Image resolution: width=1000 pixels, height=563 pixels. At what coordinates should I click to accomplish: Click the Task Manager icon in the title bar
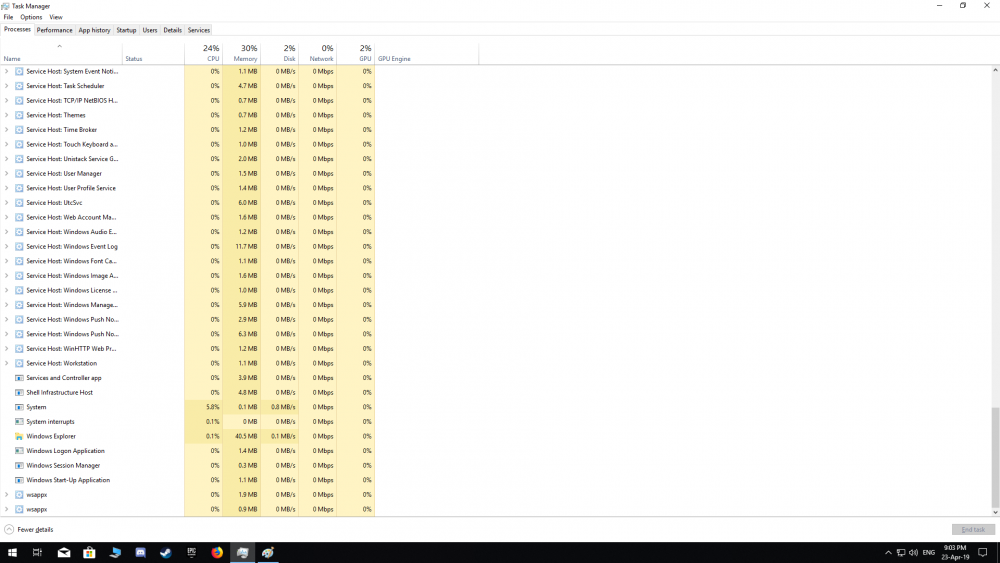click(x=5, y=6)
